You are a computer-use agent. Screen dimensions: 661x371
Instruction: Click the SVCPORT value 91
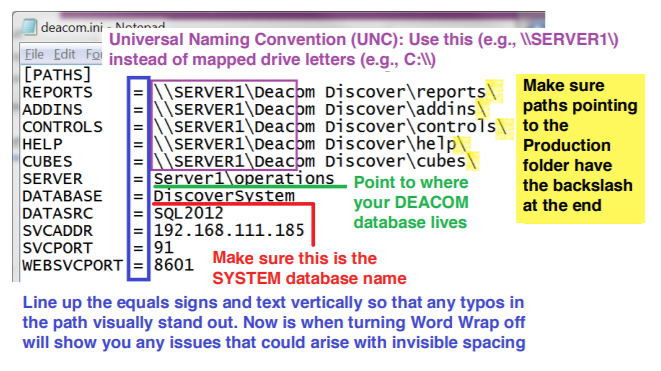pos(164,247)
